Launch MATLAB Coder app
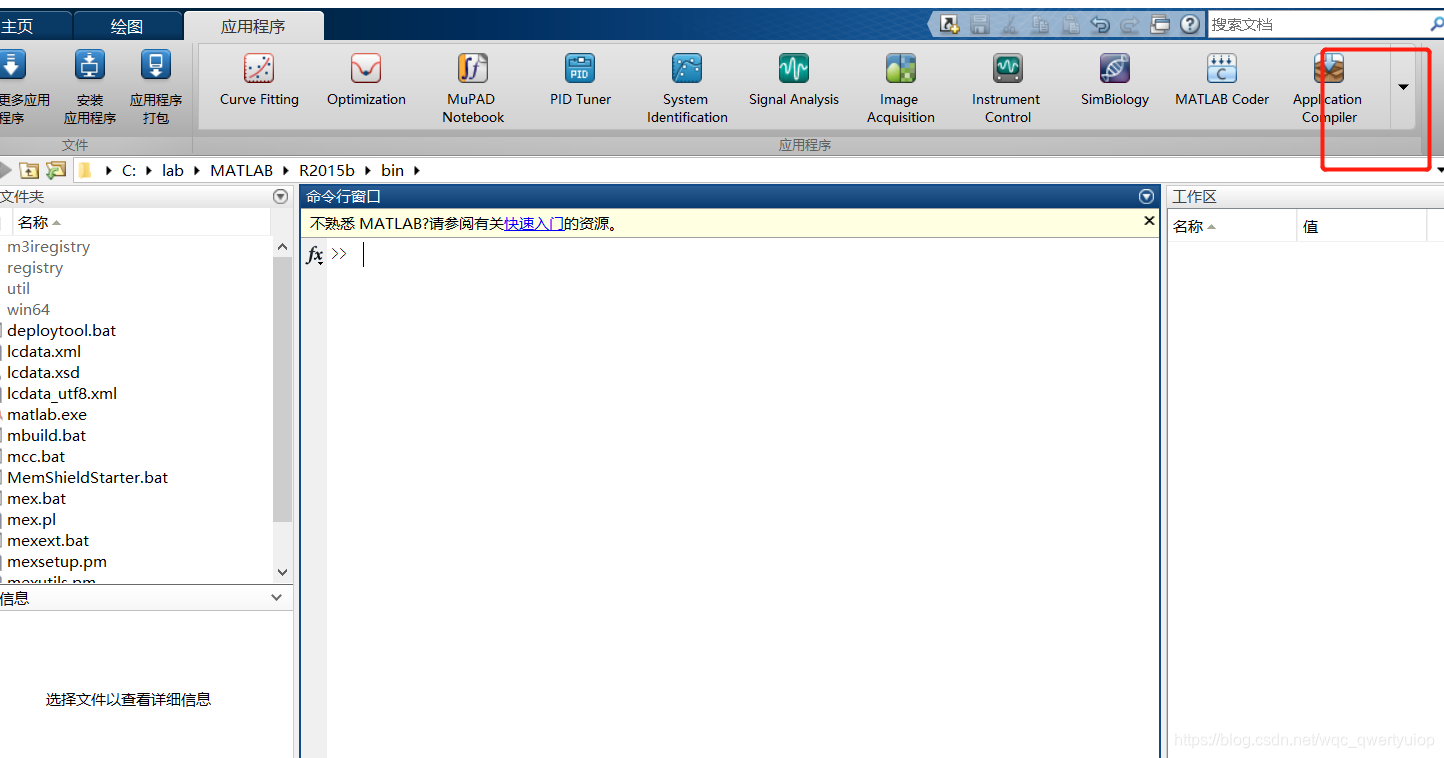1444x758 pixels. [1222, 80]
